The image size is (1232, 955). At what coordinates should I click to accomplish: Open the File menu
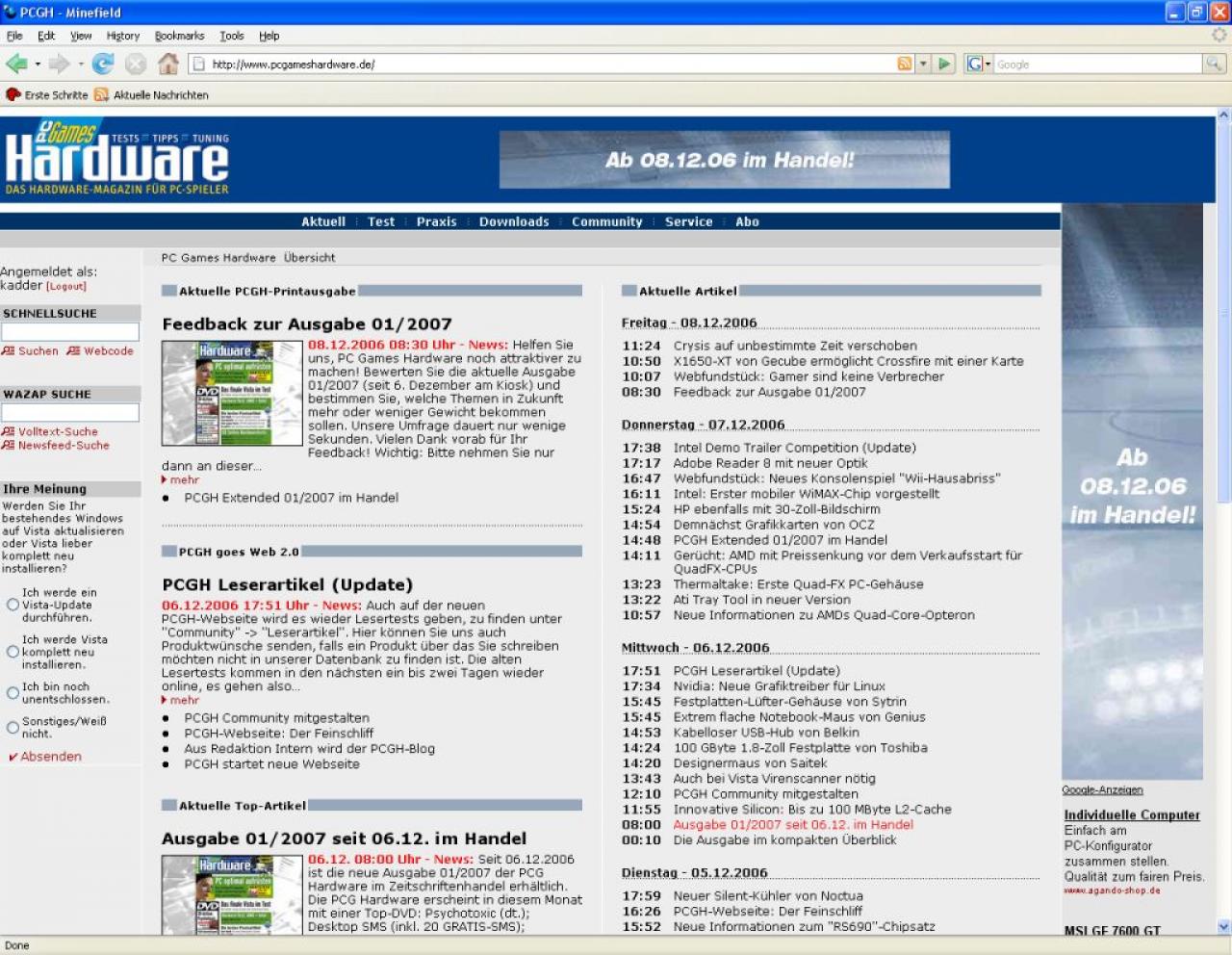(x=14, y=36)
